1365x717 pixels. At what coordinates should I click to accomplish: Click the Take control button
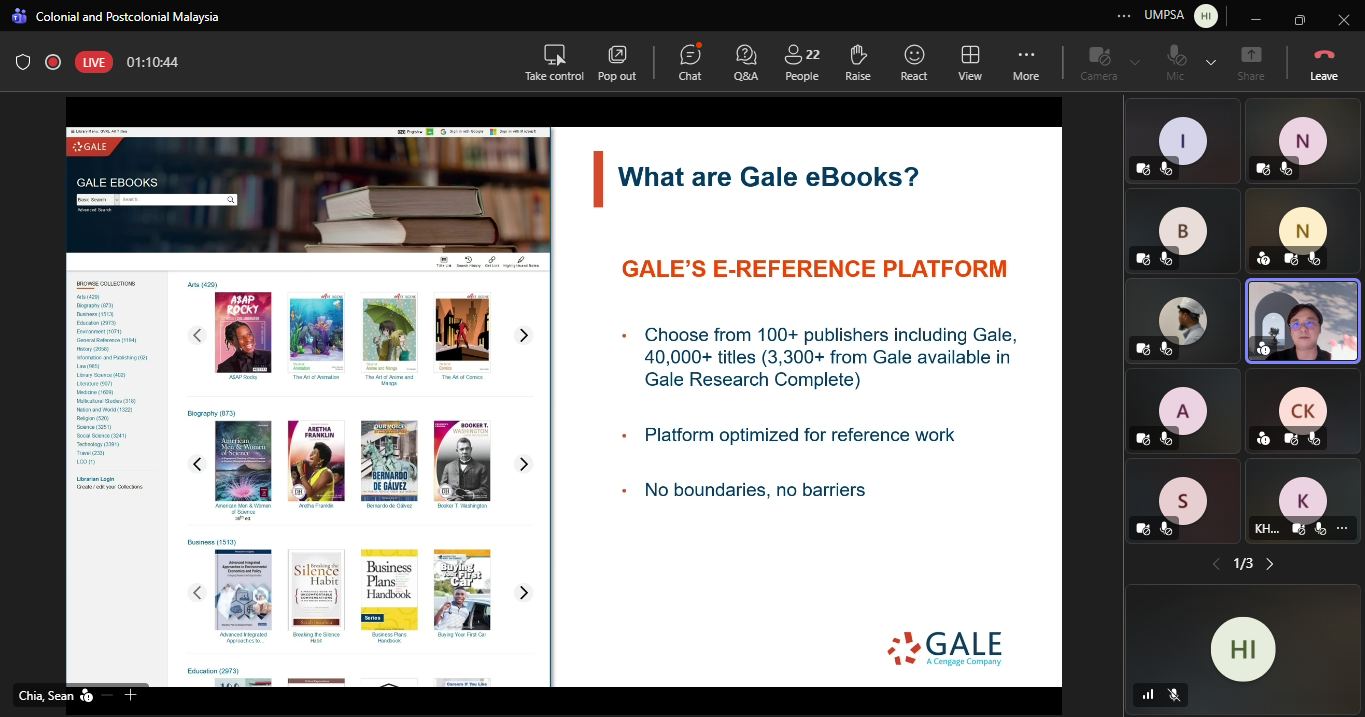[554, 62]
